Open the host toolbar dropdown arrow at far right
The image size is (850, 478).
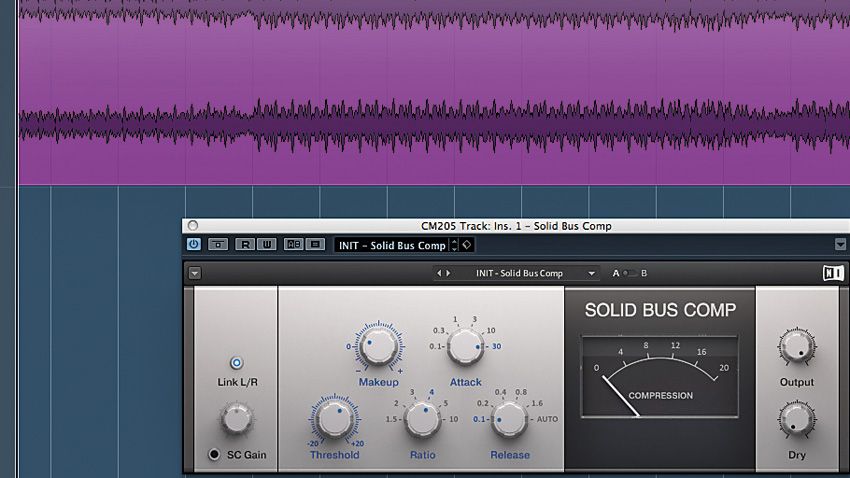point(839,245)
